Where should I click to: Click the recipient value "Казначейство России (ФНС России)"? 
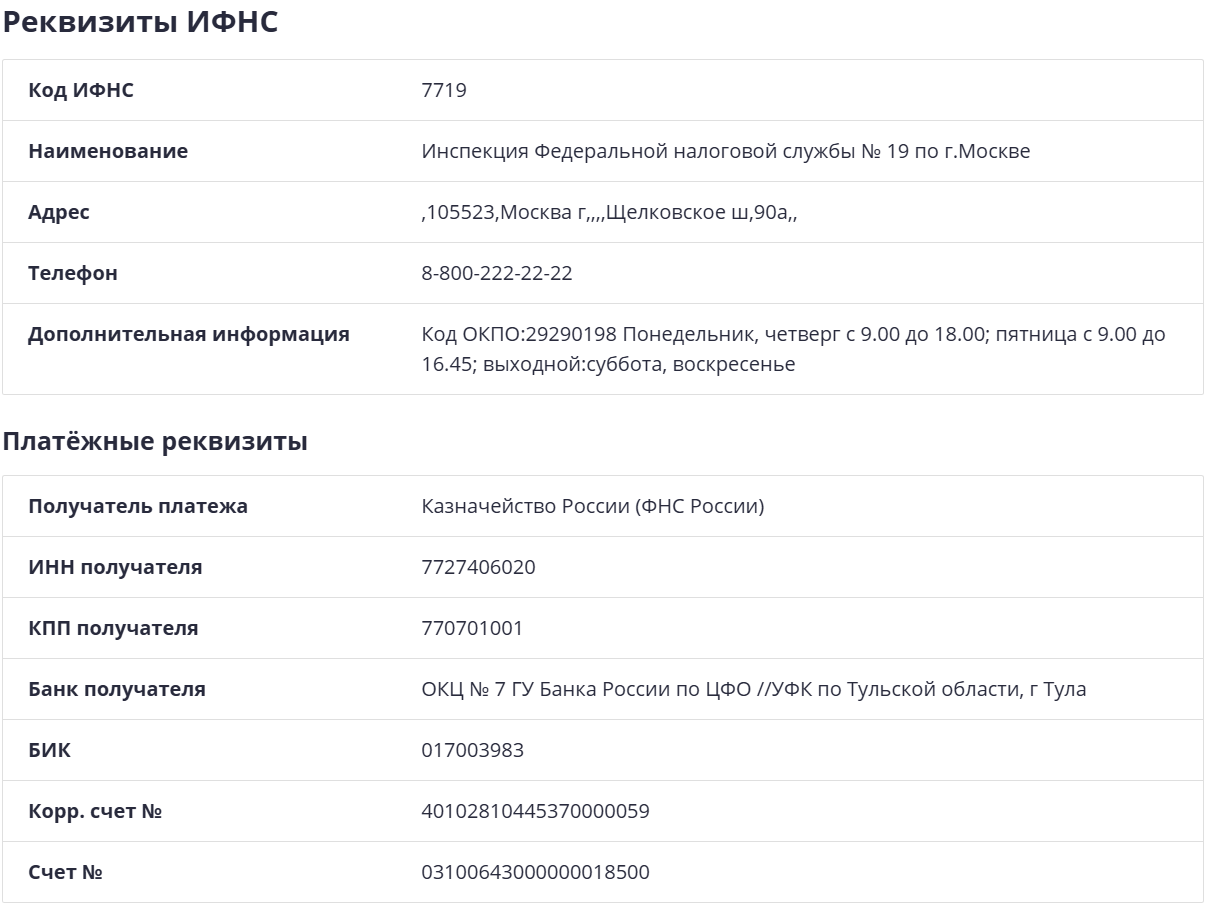[x=592, y=507]
